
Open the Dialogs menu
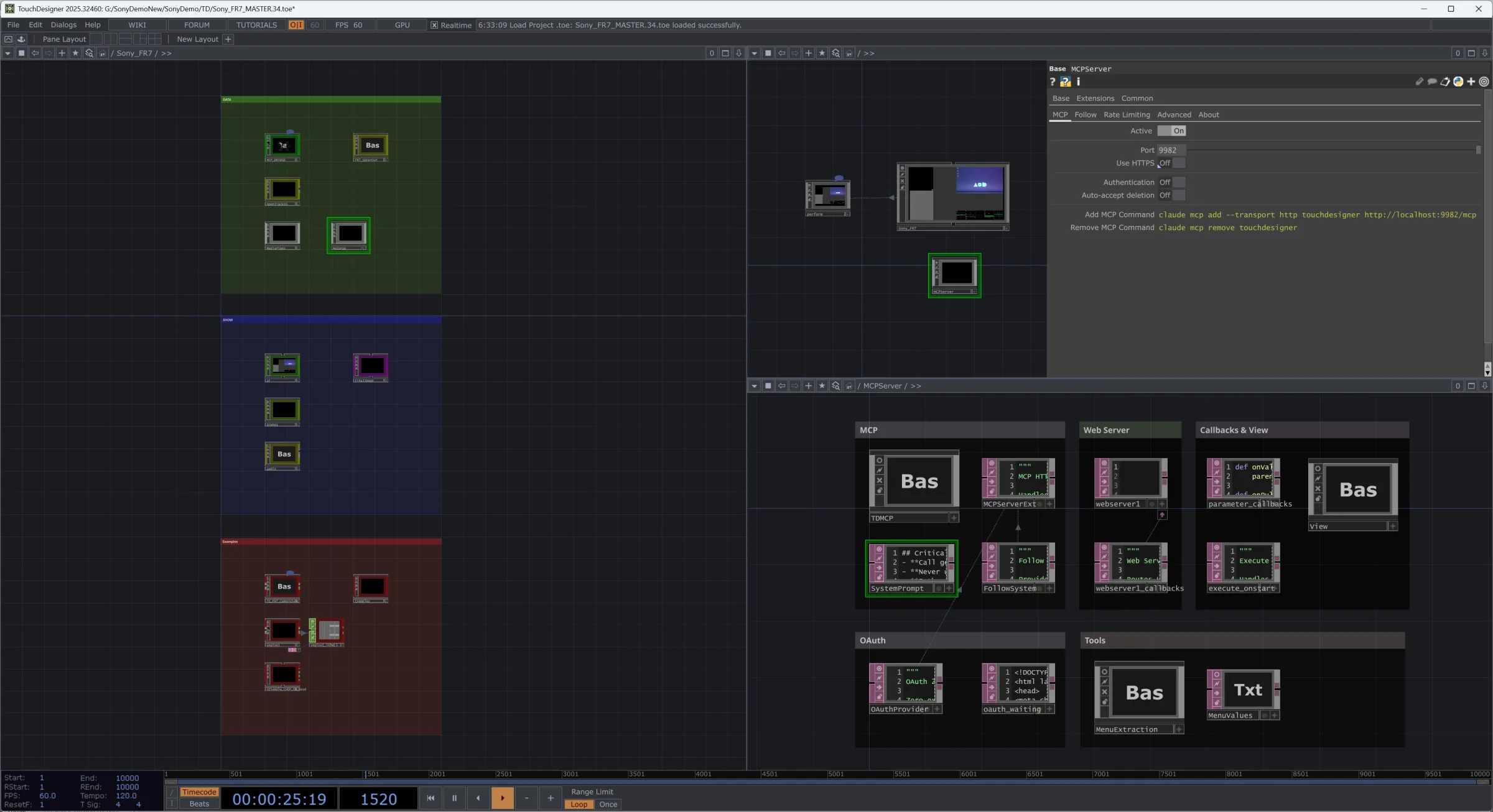click(63, 25)
